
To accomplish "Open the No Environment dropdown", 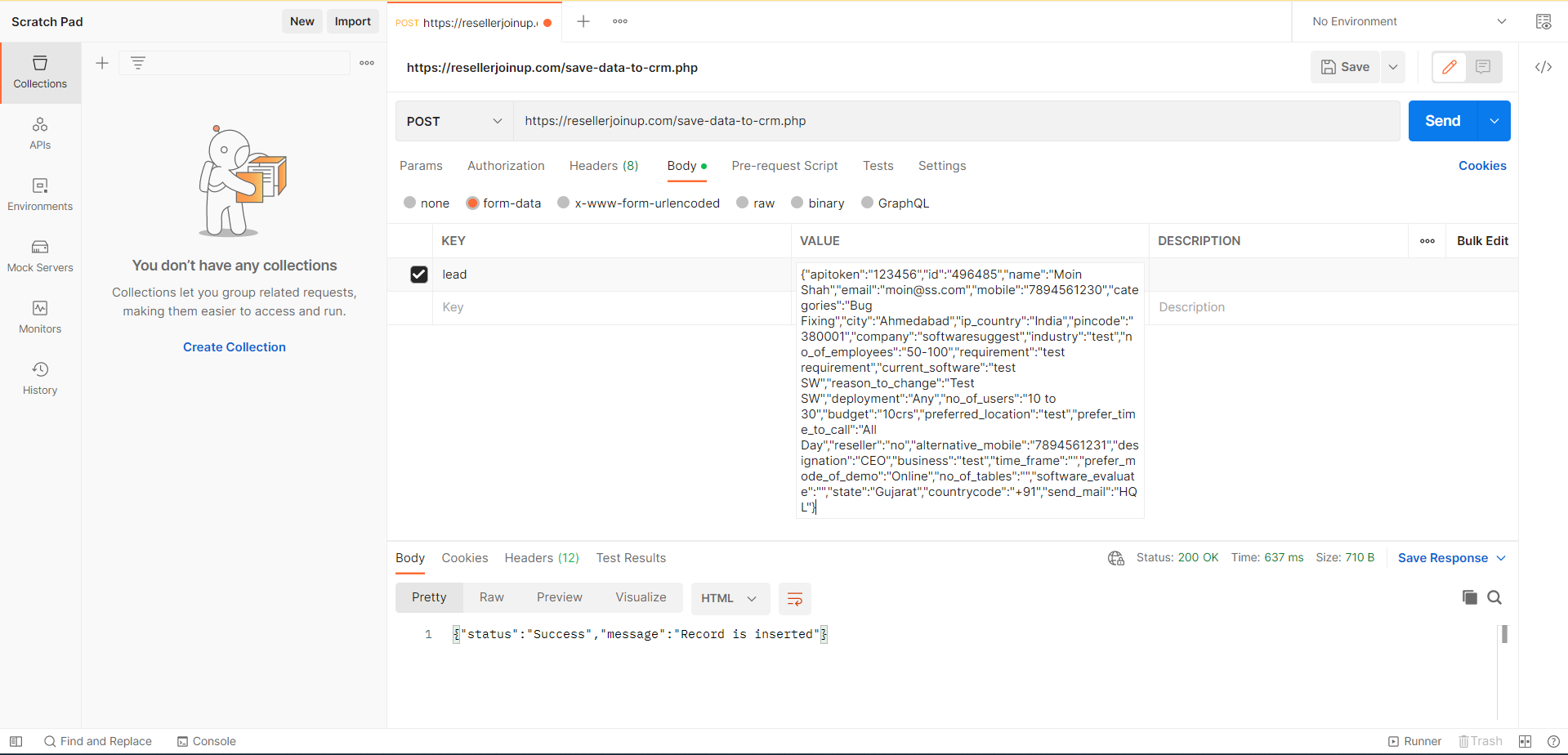I will tap(1409, 22).
